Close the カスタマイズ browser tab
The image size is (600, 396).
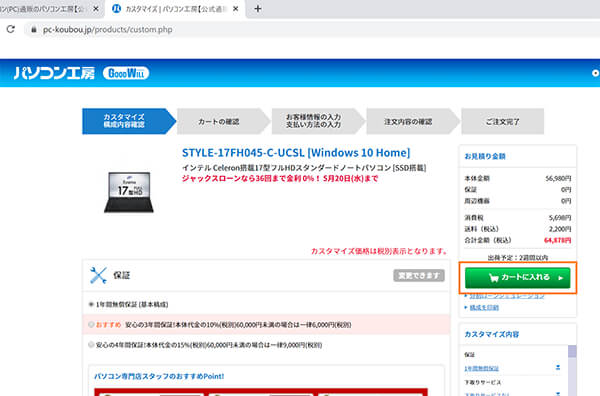click(236, 8)
